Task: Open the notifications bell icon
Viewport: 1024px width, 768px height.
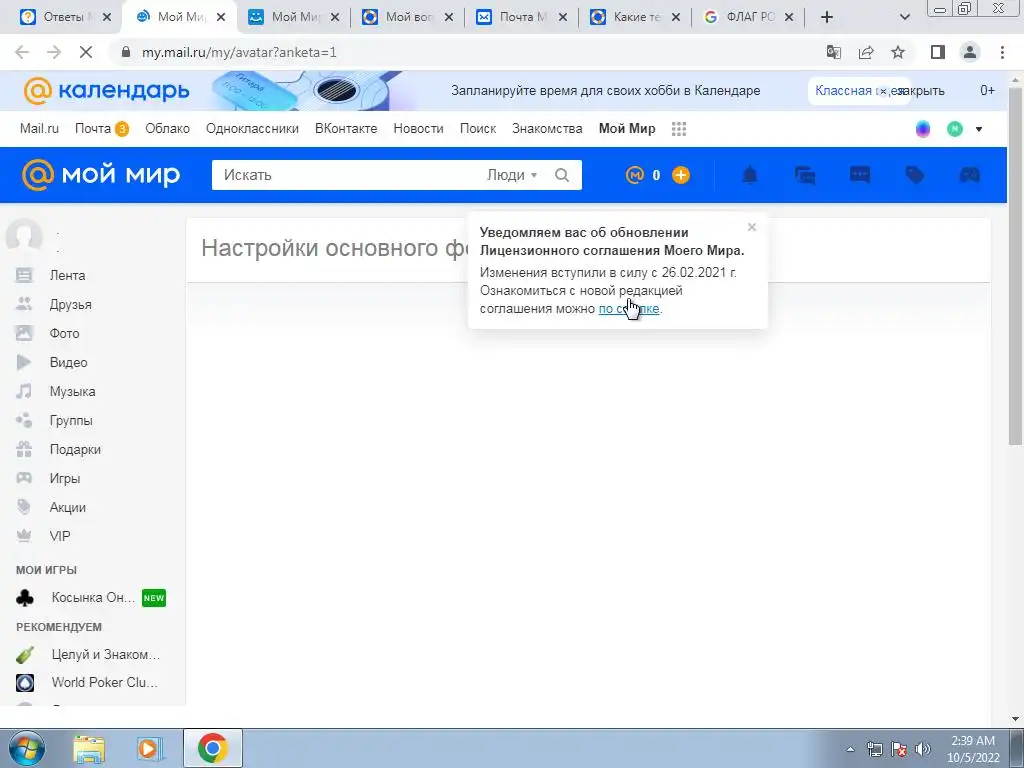Action: tap(750, 175)
